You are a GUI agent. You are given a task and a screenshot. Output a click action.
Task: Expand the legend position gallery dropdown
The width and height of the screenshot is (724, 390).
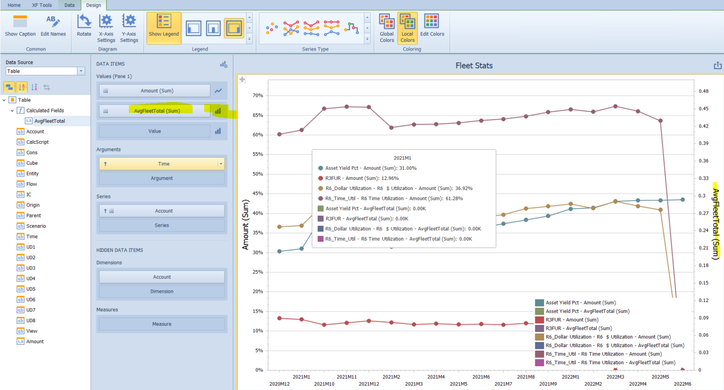coord(249,39)
